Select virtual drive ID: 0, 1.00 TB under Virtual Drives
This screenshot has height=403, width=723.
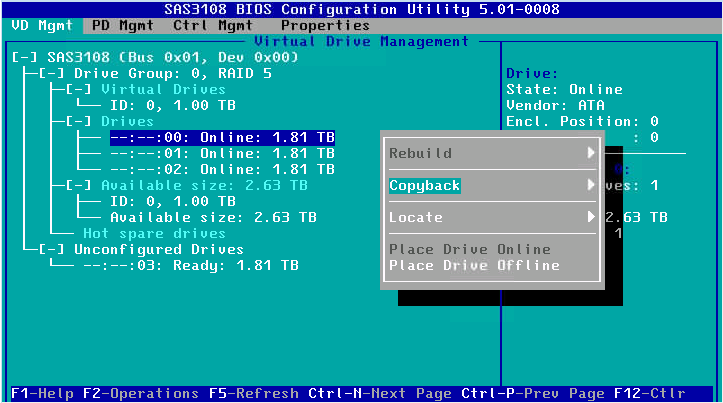(x=173, y=106)
